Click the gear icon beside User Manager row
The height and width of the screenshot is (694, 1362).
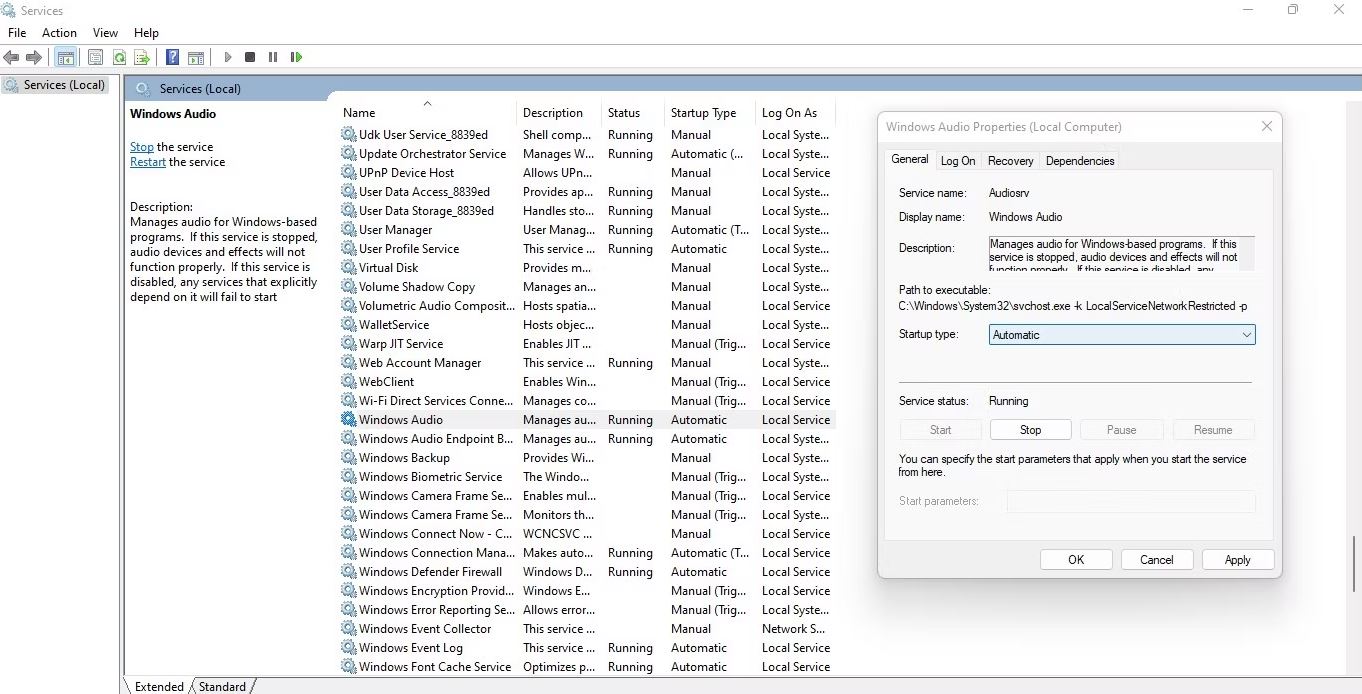point(348,230)
